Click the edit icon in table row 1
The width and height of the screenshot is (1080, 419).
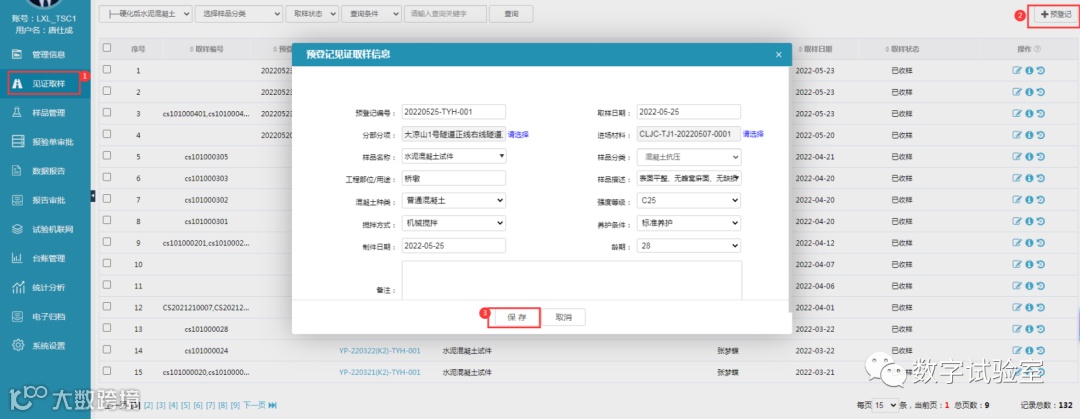coord(1017,70)
